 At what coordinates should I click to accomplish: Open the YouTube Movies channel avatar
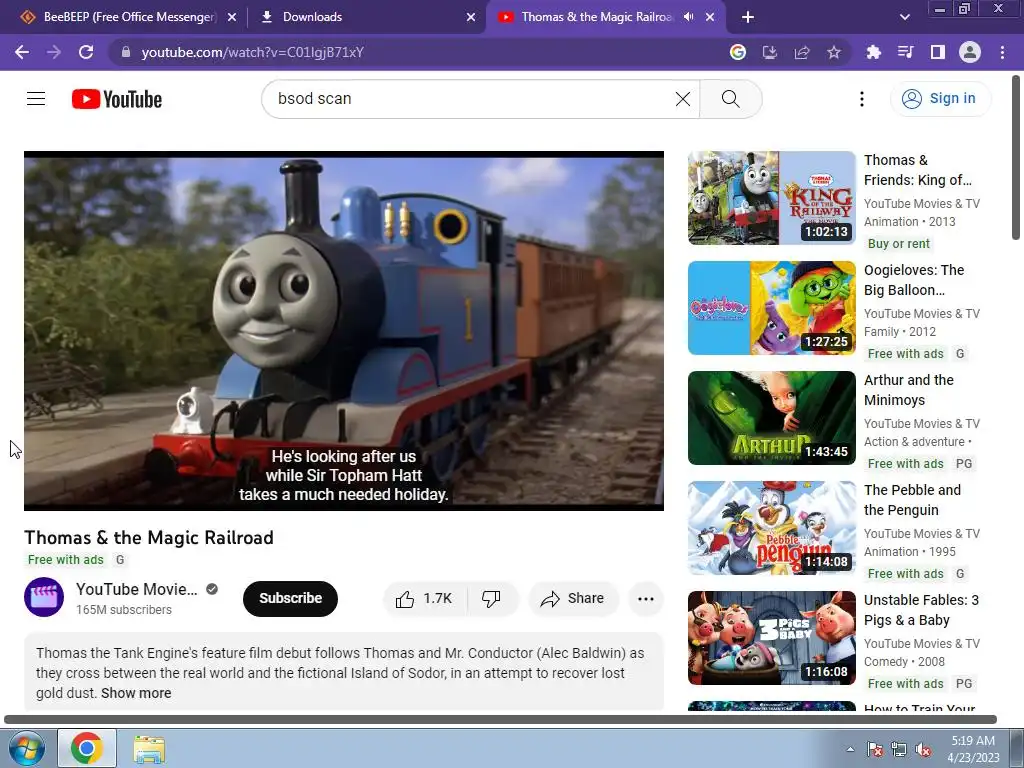(44, 597)
